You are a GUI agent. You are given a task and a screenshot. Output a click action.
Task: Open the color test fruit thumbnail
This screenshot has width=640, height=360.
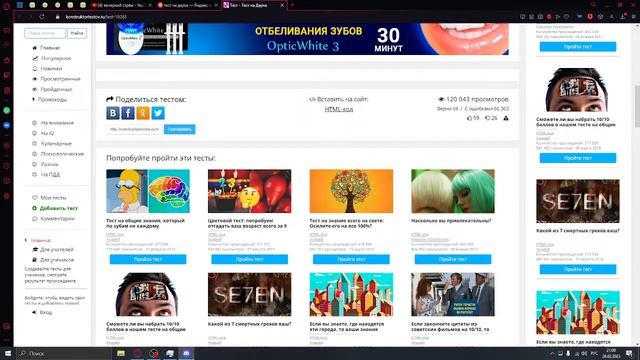tap(249, 191)
